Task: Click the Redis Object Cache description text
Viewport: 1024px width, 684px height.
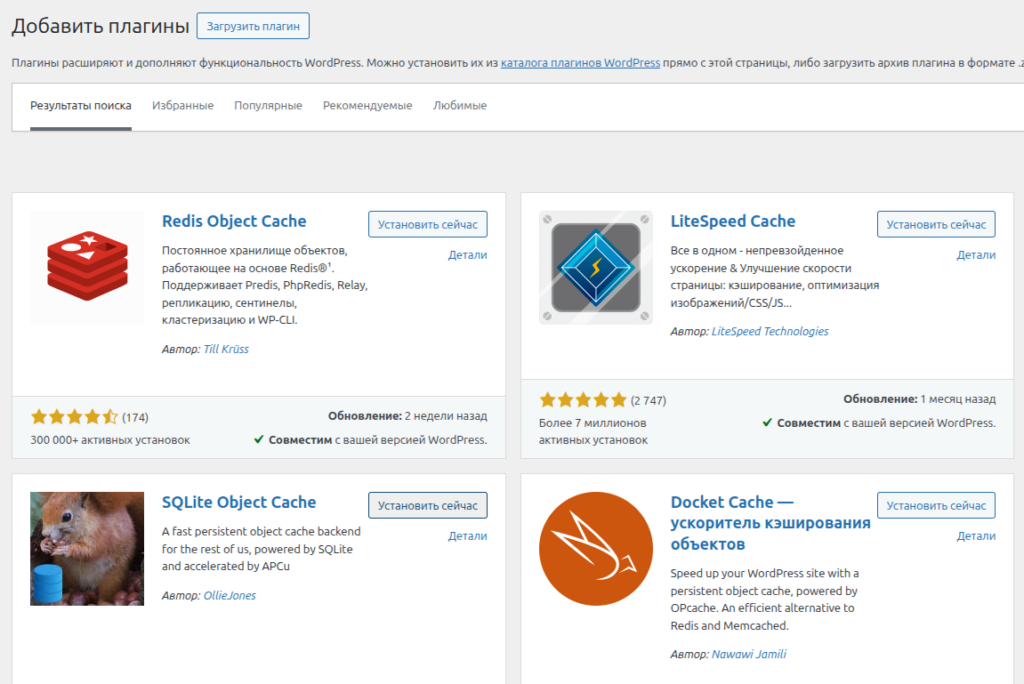Action: click(265, 285)
